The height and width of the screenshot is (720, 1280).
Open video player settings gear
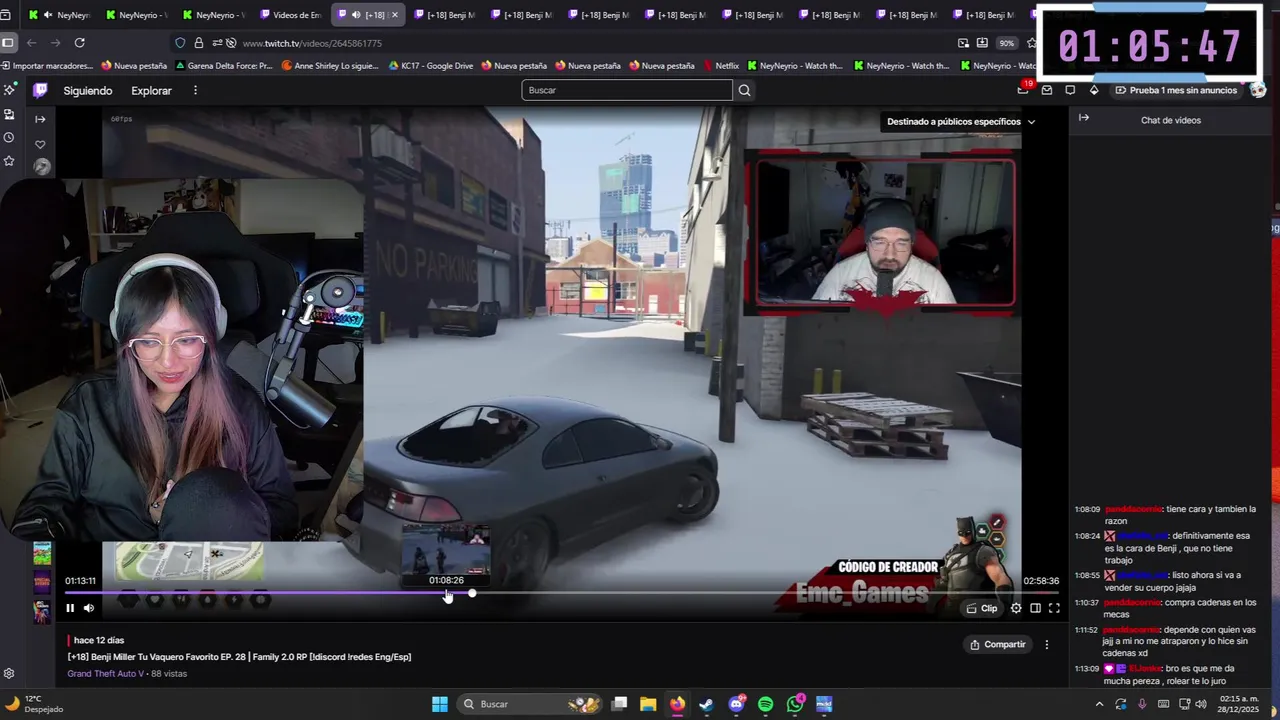pos(1016,608)
